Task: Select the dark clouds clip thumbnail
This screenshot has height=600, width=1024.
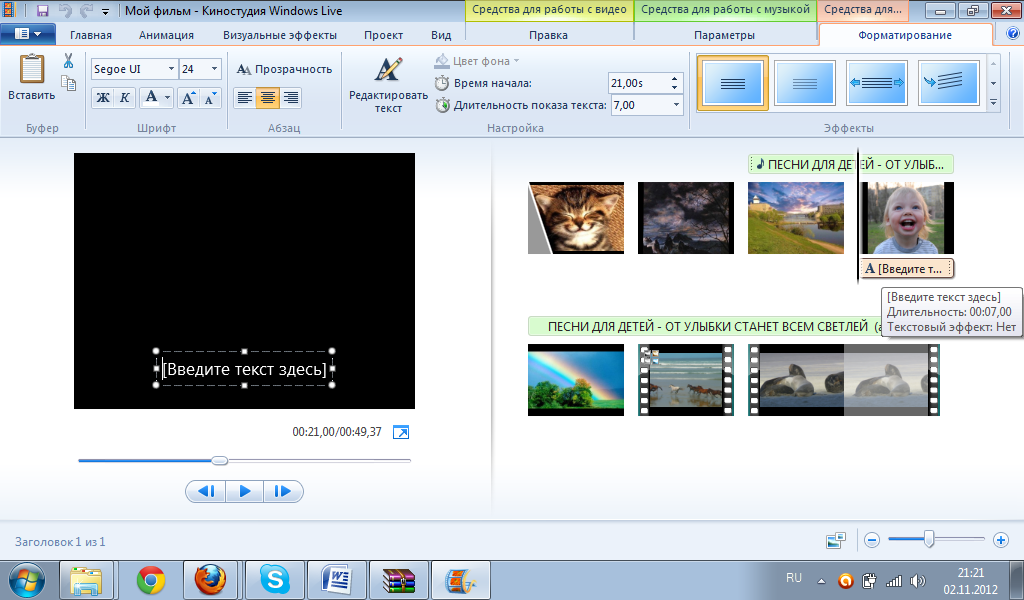Action: (686, 218)
